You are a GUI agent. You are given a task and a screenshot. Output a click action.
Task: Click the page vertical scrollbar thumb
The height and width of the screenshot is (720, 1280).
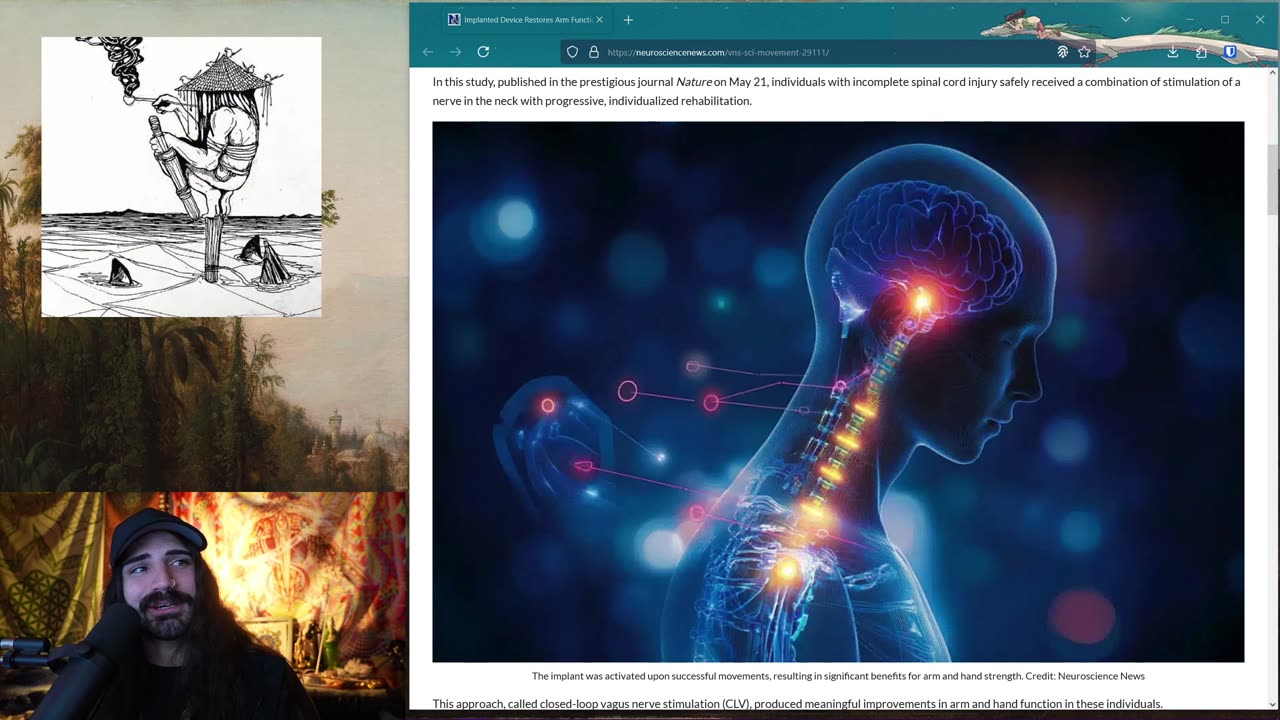pyautogui.click(x=1273, y=178)
